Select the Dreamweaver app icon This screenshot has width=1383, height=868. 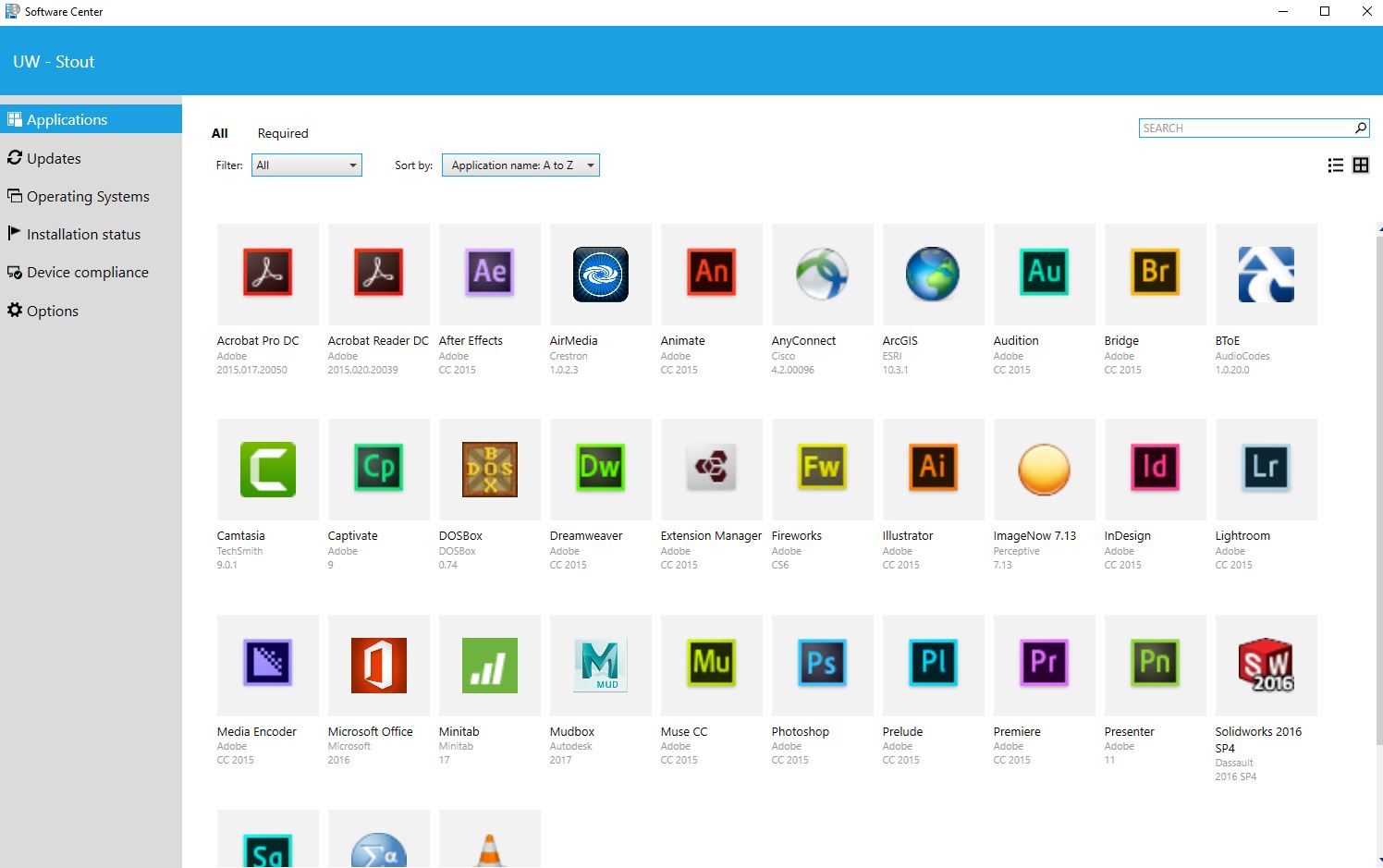coord(601,470)
